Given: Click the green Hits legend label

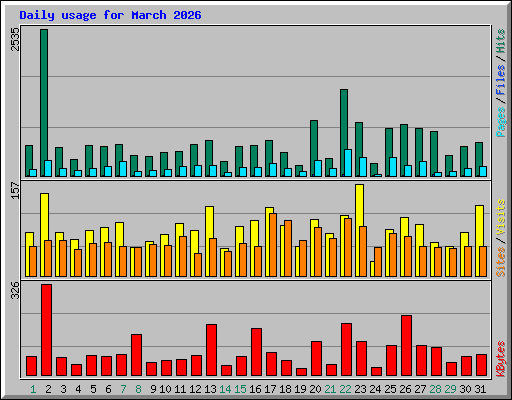Looking at the screenshot, I should pyautogui.click(x=501, y=41).
